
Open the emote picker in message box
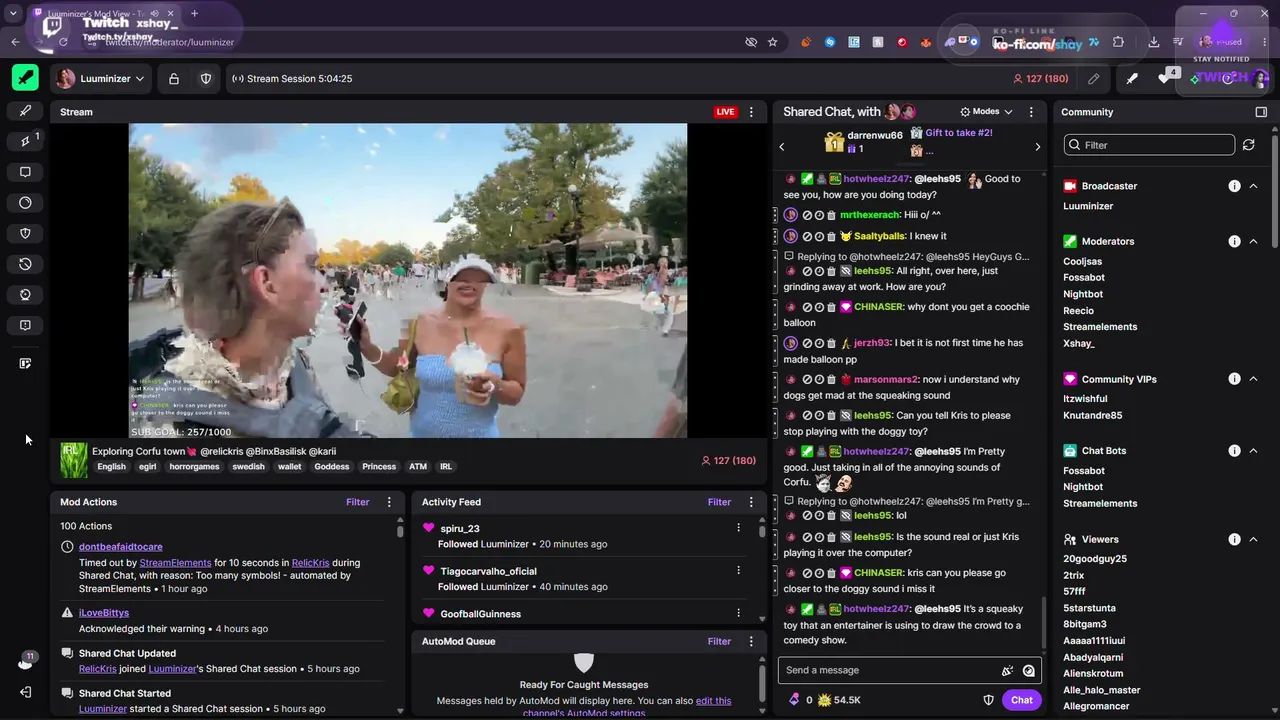click(x=1029, y=671)
